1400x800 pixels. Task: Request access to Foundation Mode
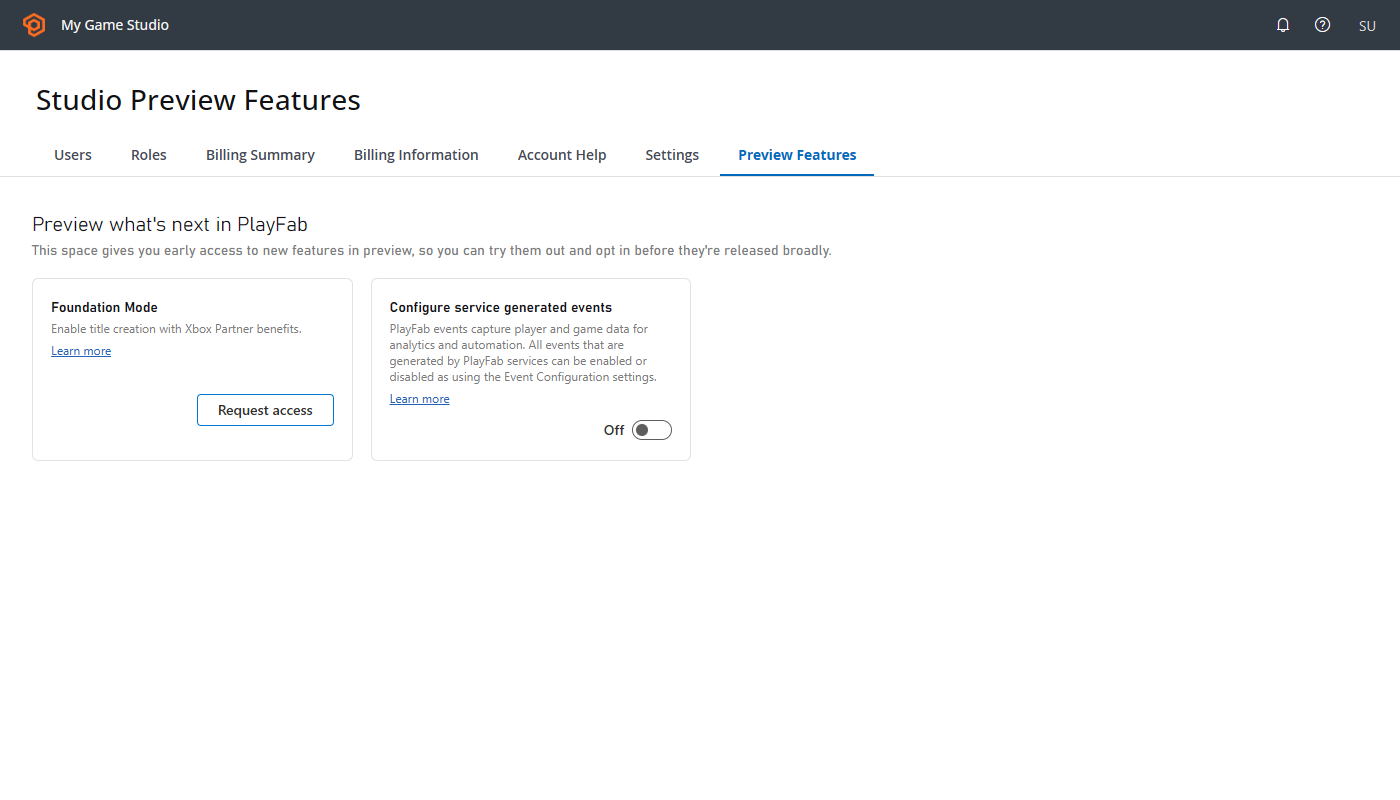[x=265, y=410]
